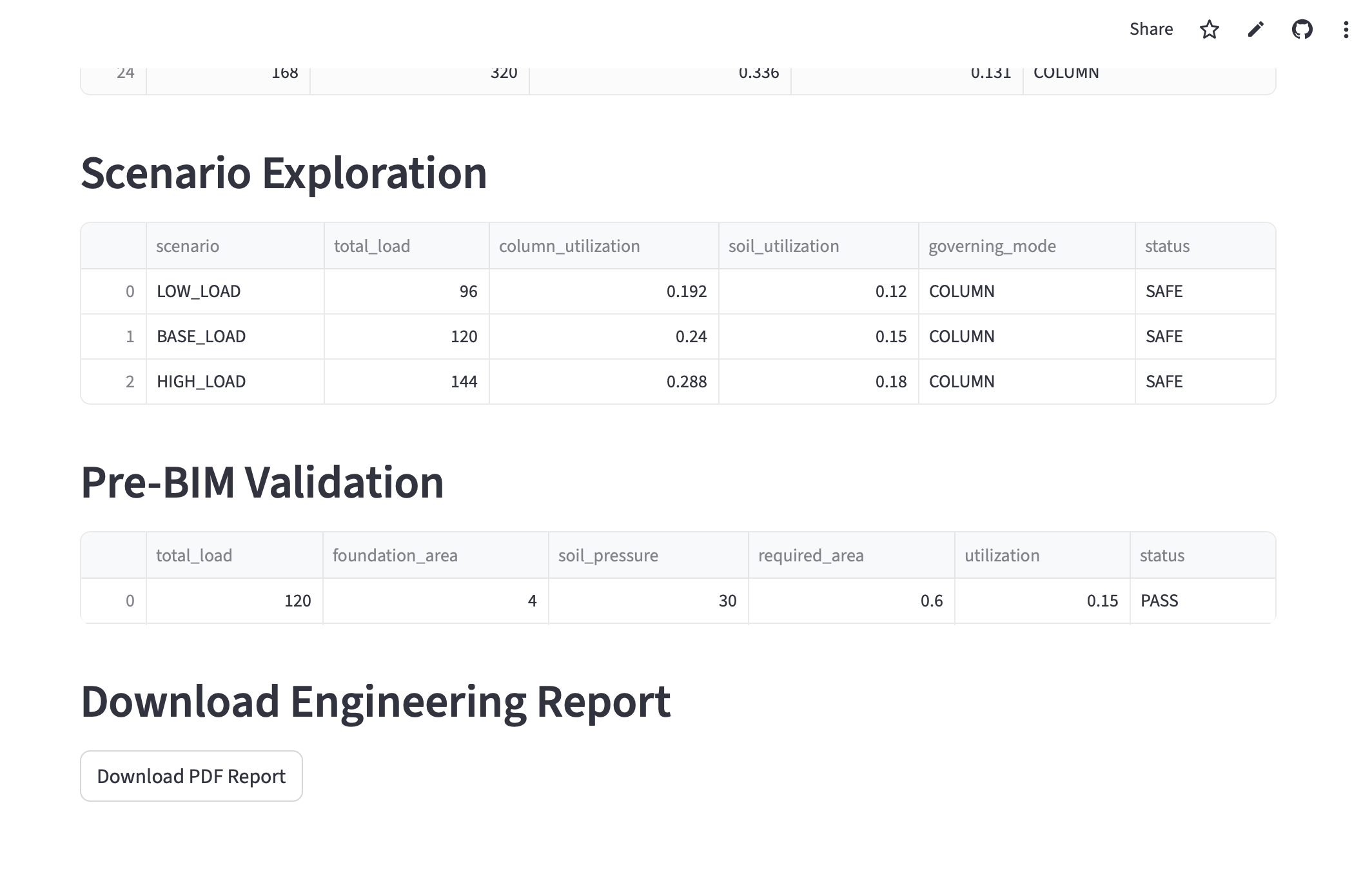Select the LOW_LOAD scenario cell
Image resolution: width=1372 pixels, height=883 pixels.
pos(235,291)
